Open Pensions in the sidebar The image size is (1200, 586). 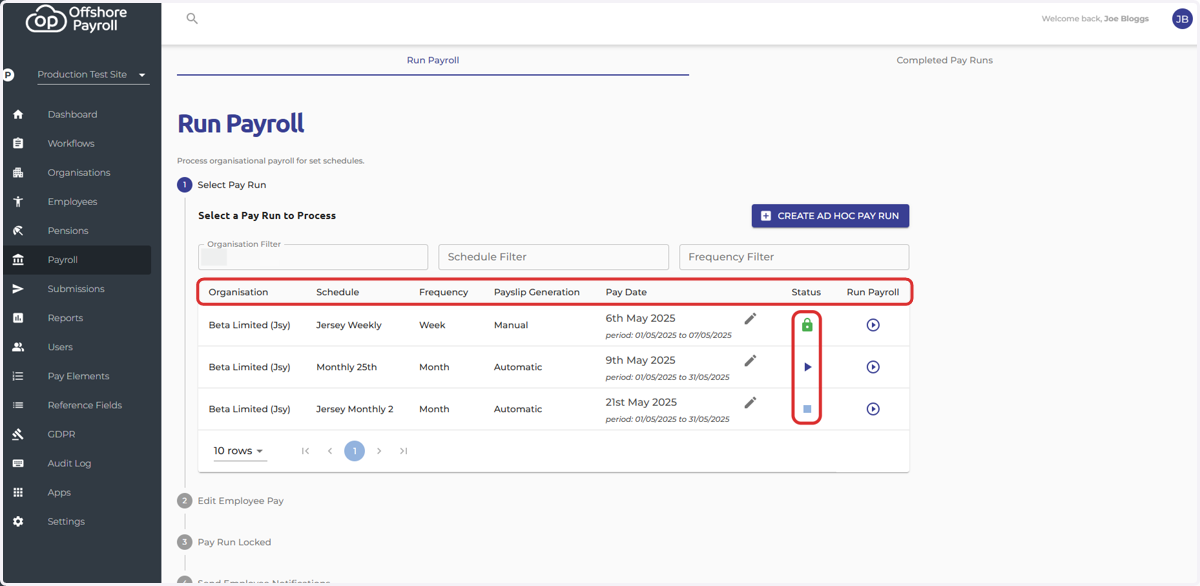coord(68,230)
